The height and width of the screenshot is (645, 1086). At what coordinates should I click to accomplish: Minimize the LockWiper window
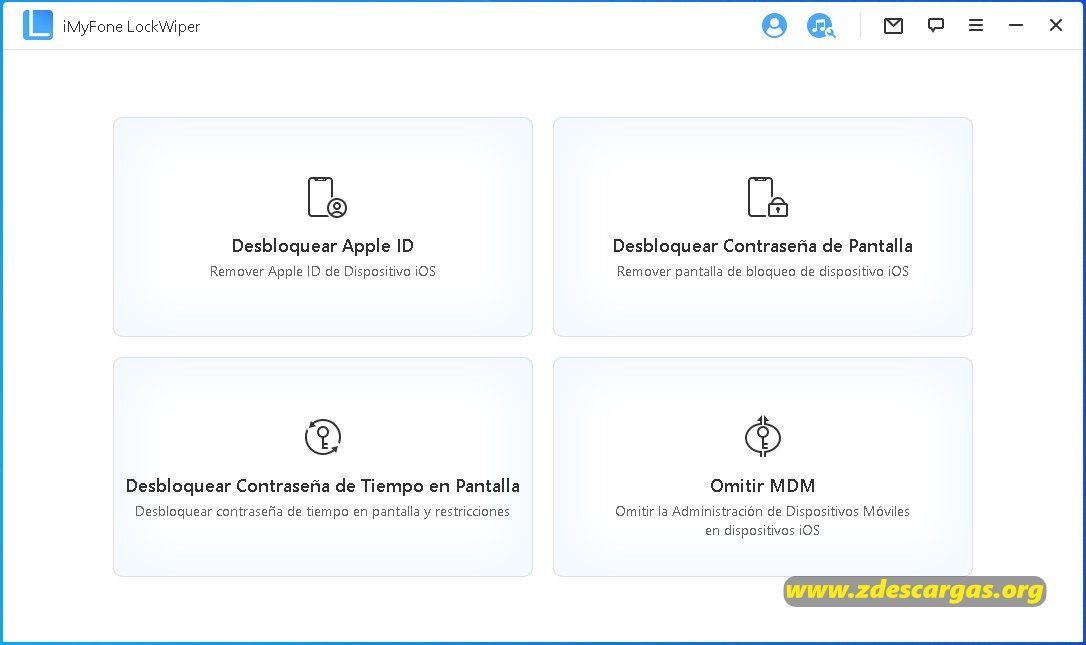(1016, 26)
